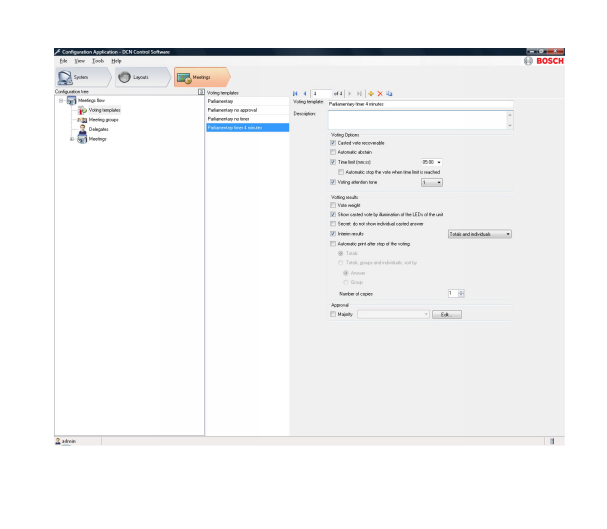607x529 pixels.
Task: Open the Layouts navigation step
Action: pos(140,77)
